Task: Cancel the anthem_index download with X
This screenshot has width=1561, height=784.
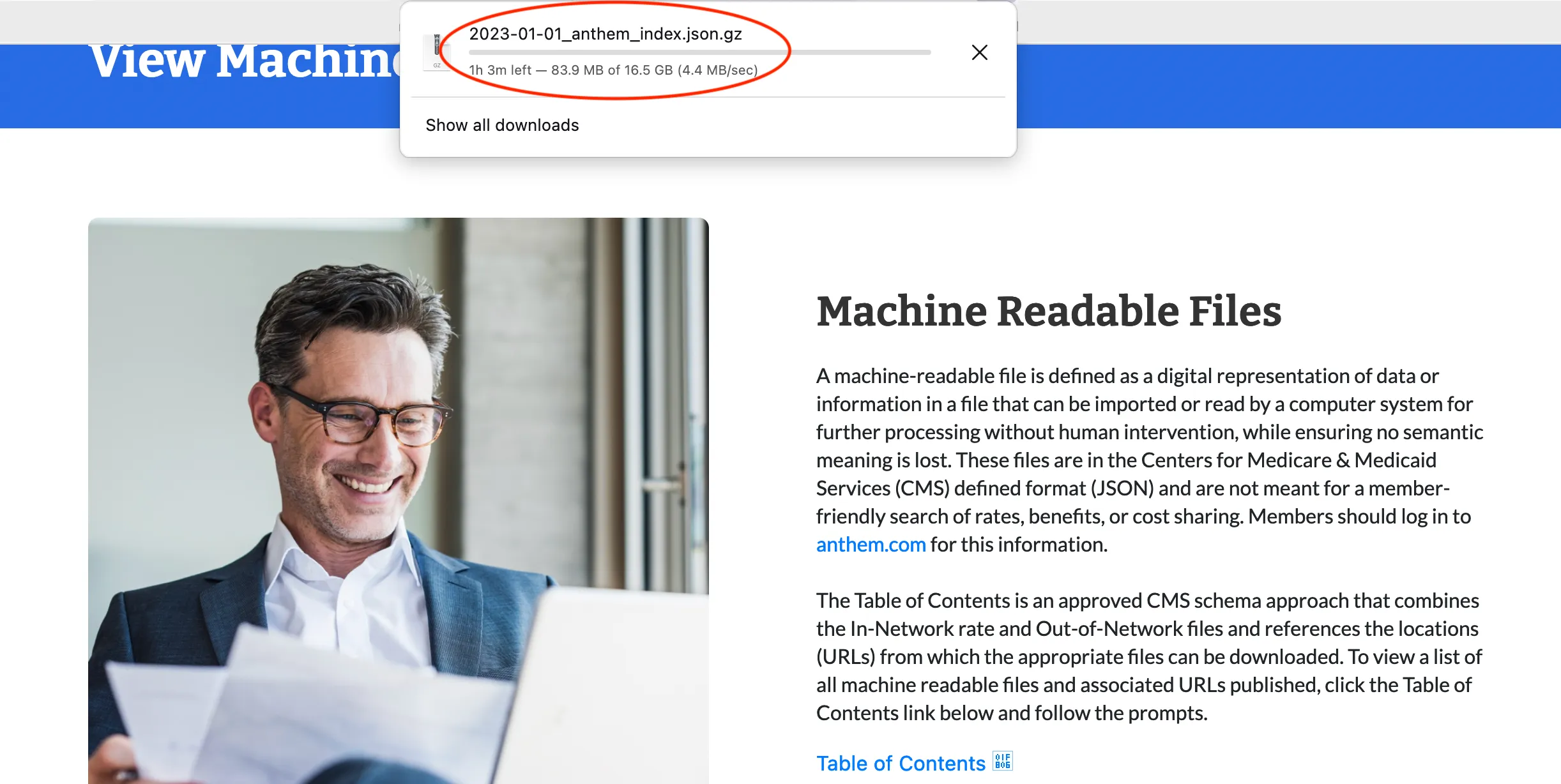Action: coord(979,52)
